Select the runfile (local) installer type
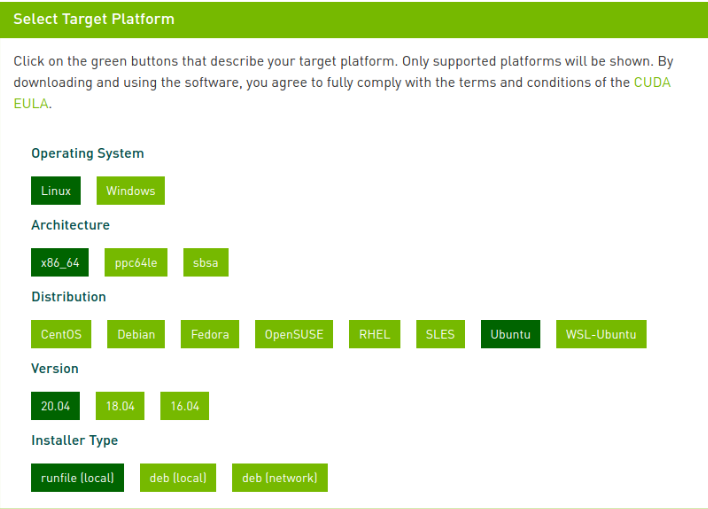 77,478
